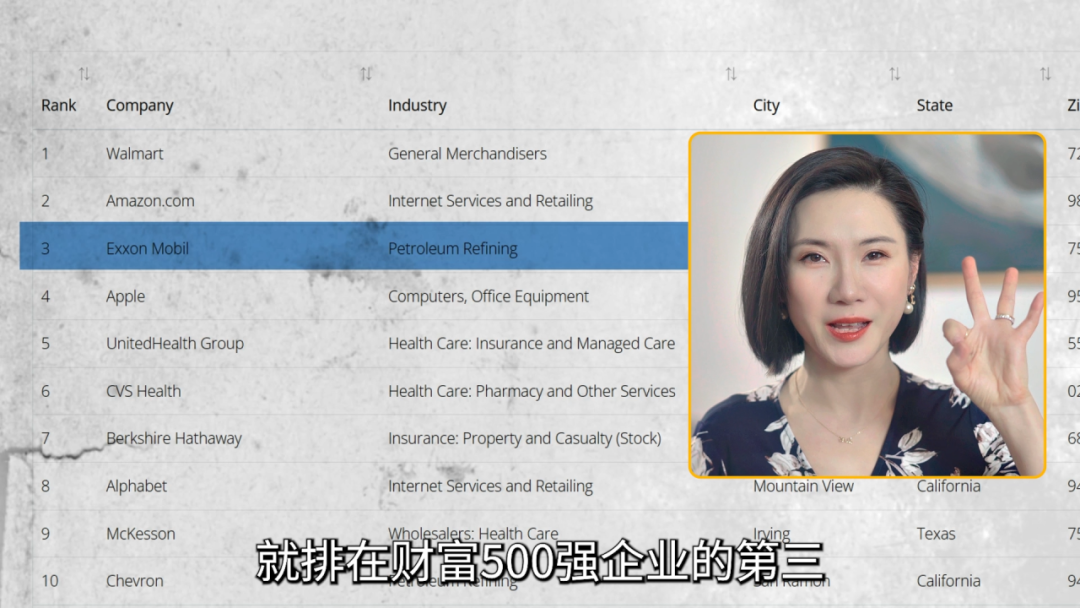Click California state cell for Chevron
Screen dimensions: 1080x608
point(948,581)
